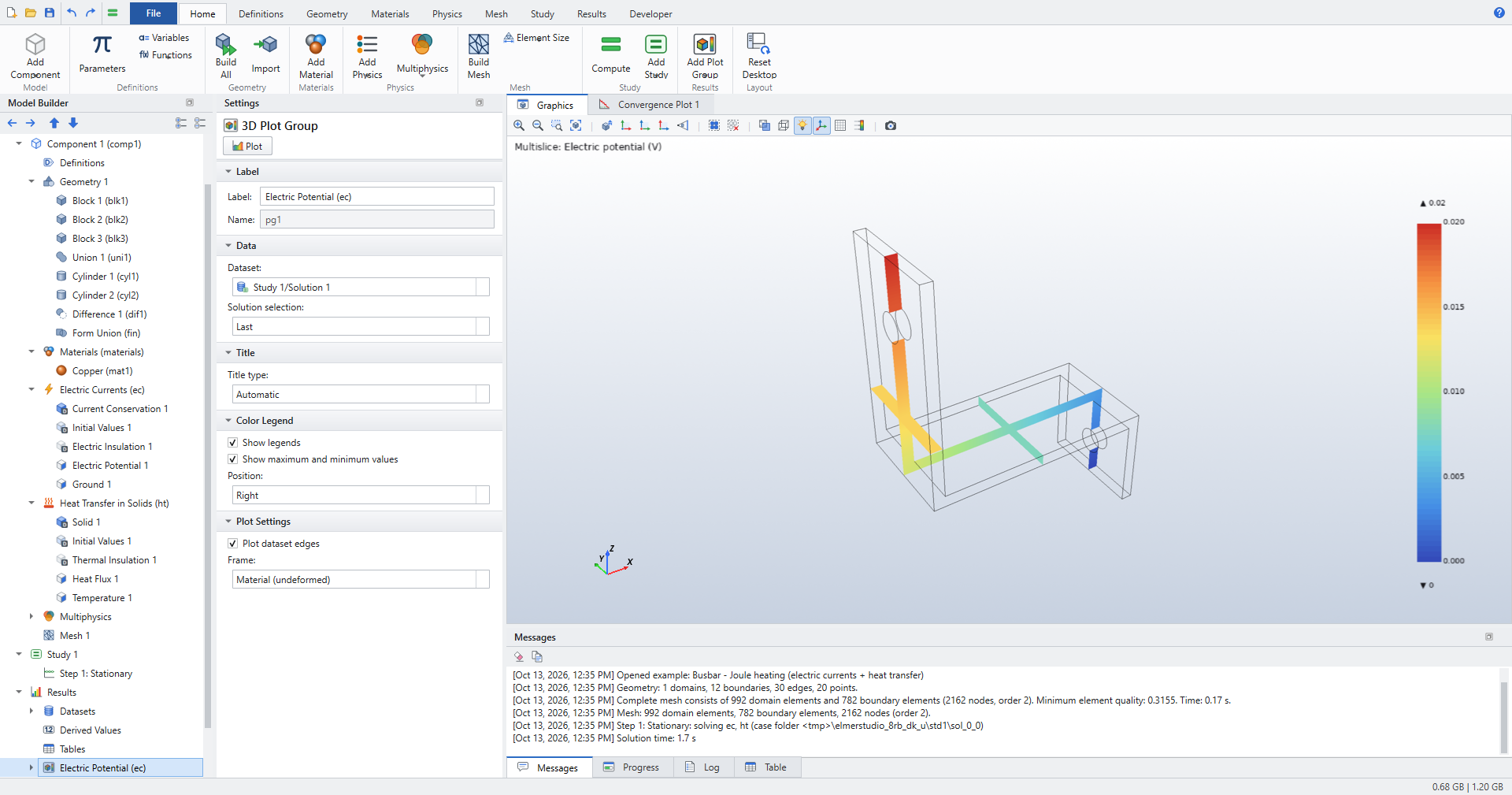Image resolution: width=1512 pixels, height=795 pixels.
Task: Click the Build Mesh icon
Action: tap(479, 56)
